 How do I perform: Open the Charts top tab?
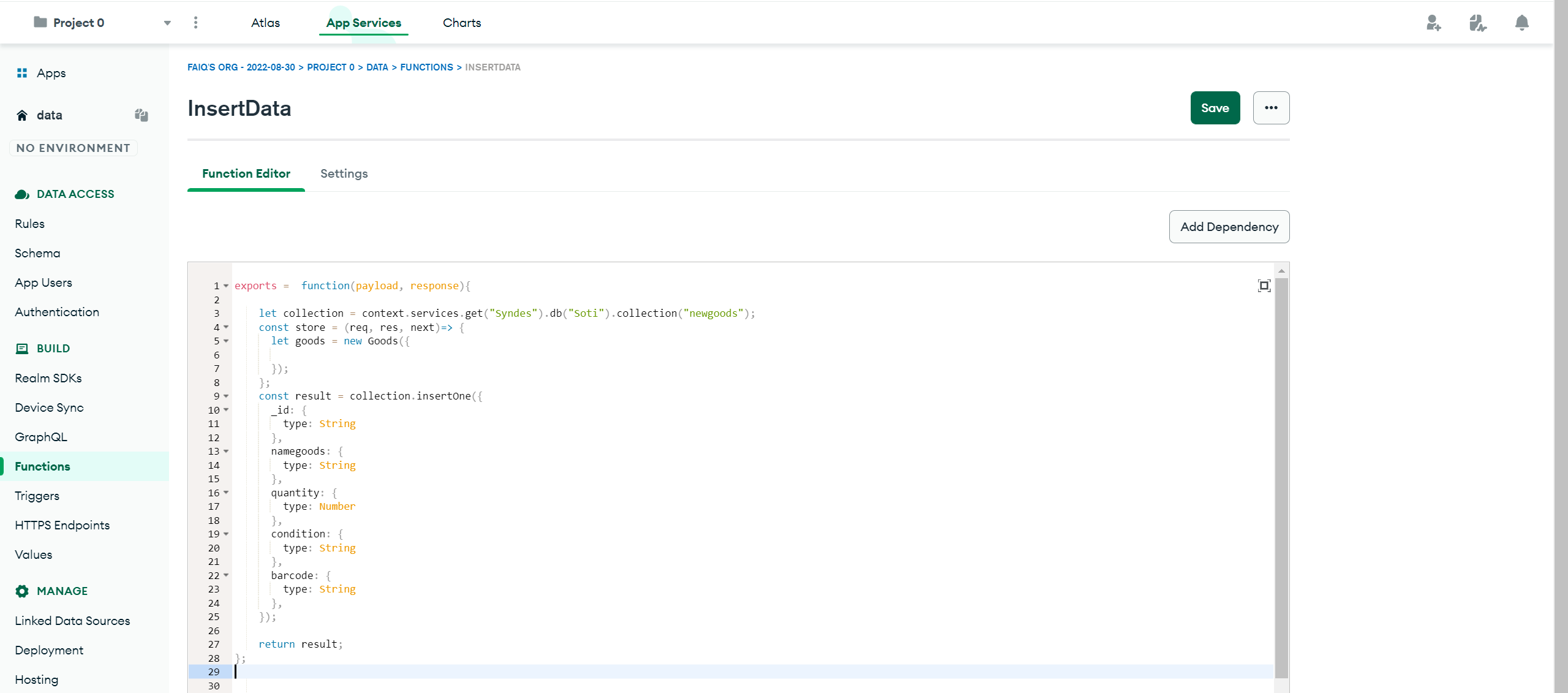point(462,23)
